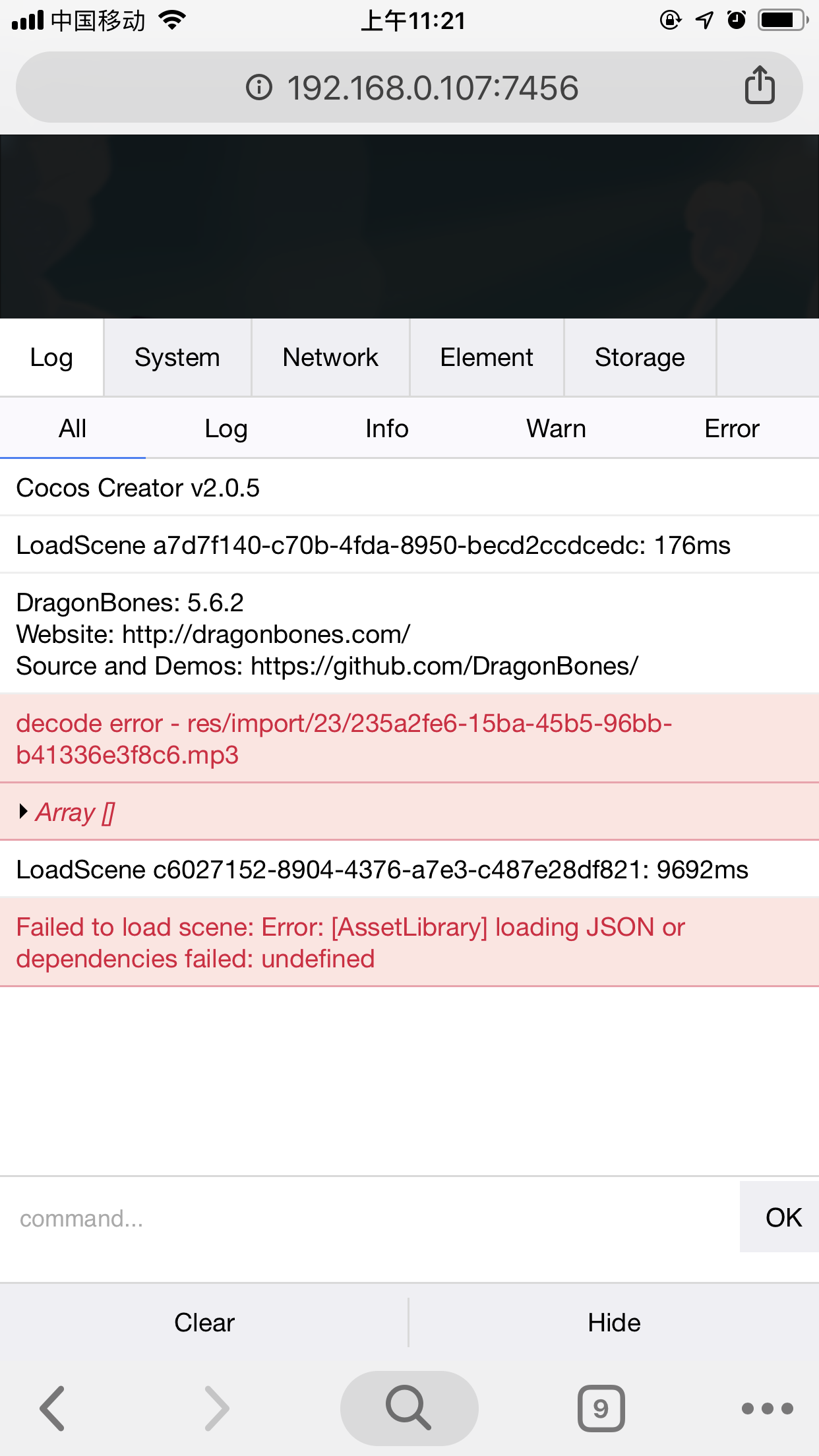Filter logs by Error level
Screen dimensions: 819x1456
tap(731, 429)
